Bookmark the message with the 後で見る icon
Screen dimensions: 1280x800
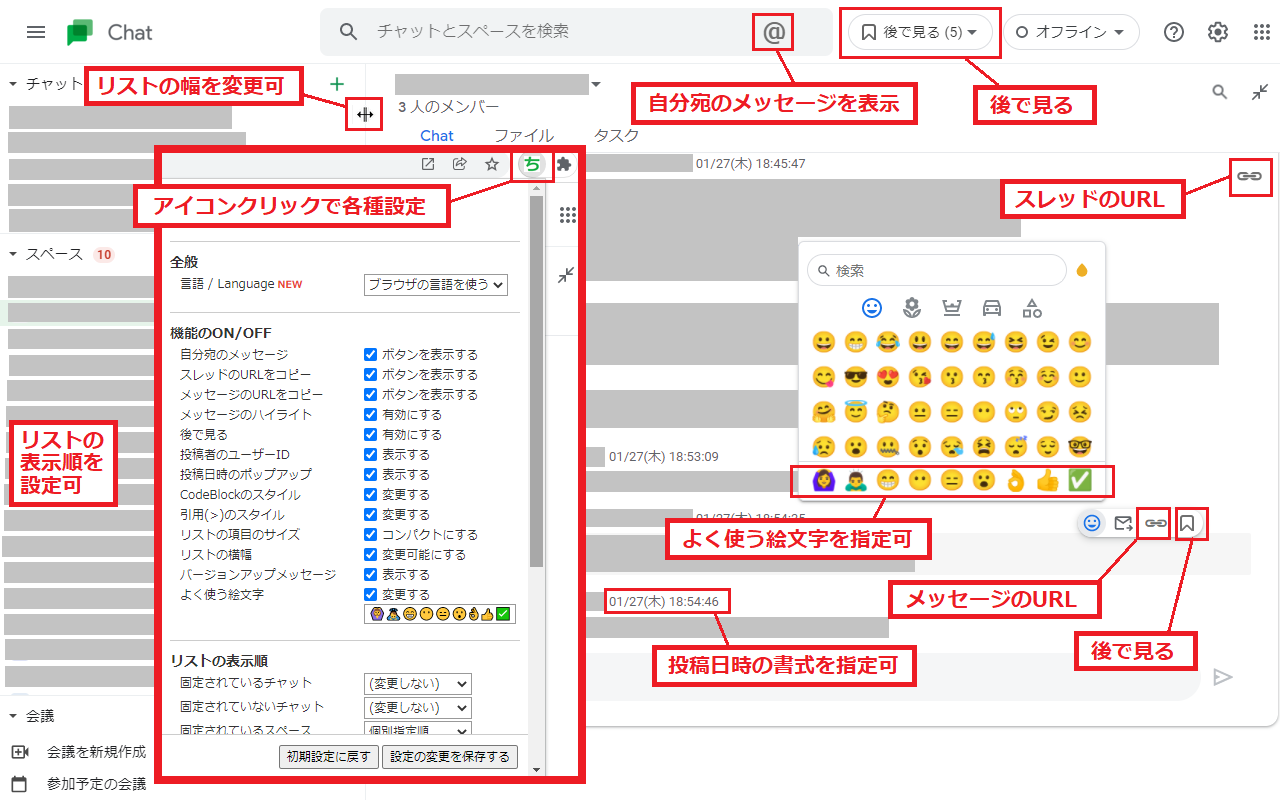(1191, 523)
